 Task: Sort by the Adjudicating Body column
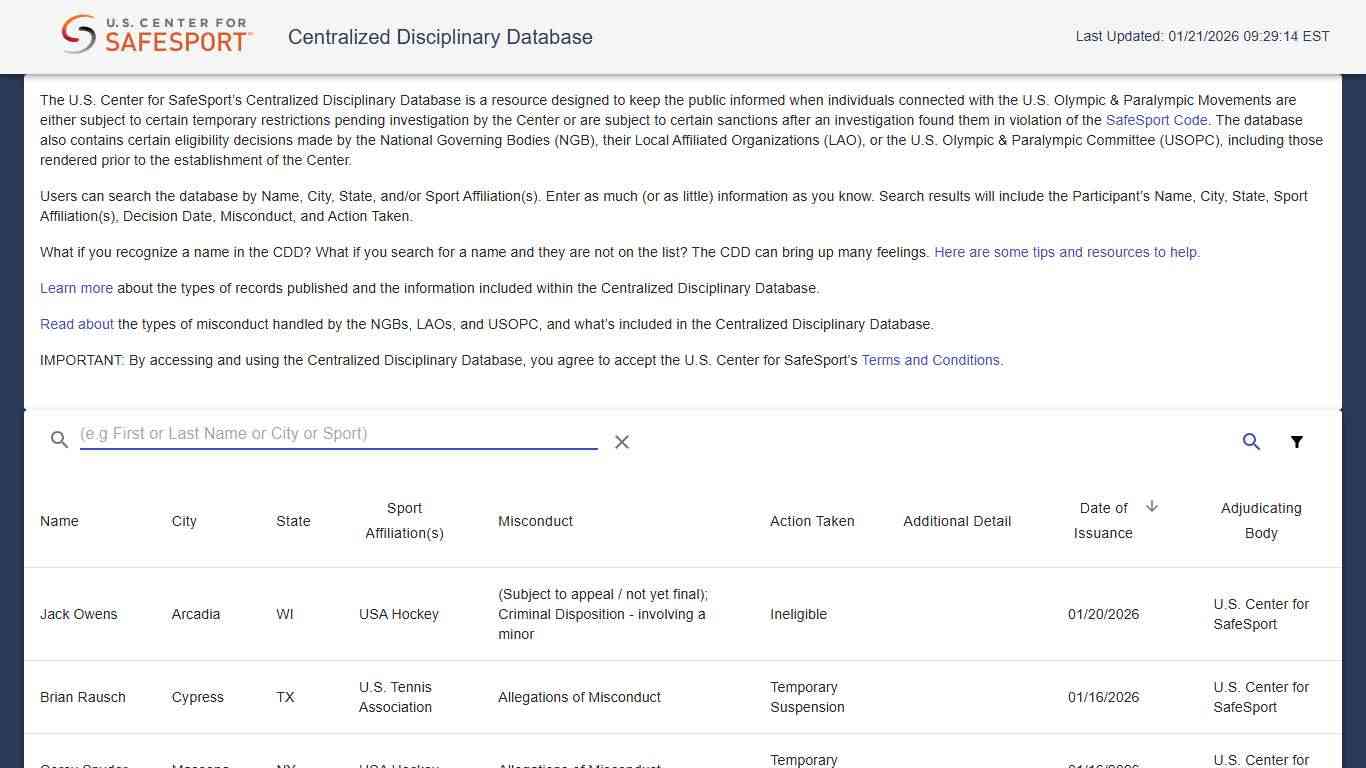[1261, 521]
